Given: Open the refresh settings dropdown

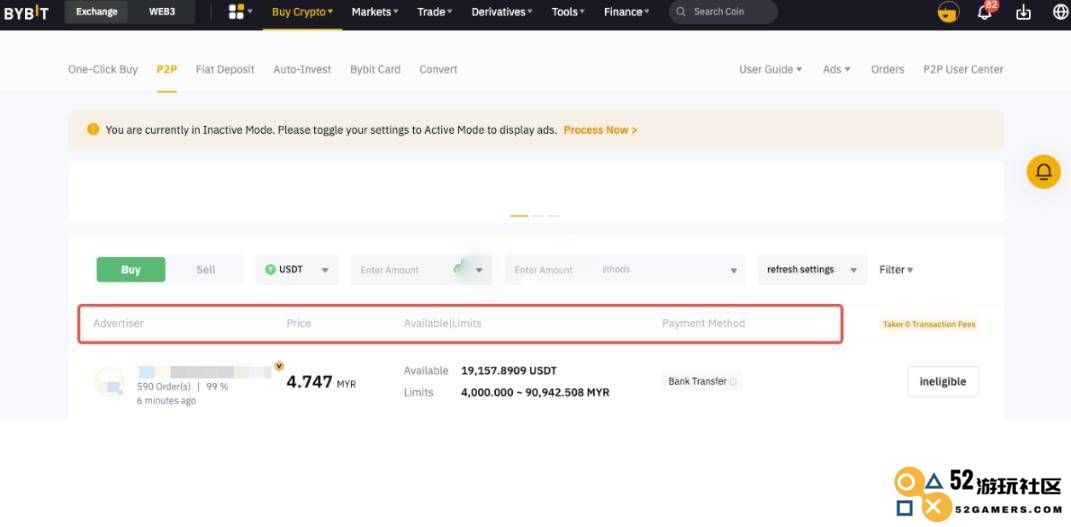Looking at the screenshot, I should point(812,270).
